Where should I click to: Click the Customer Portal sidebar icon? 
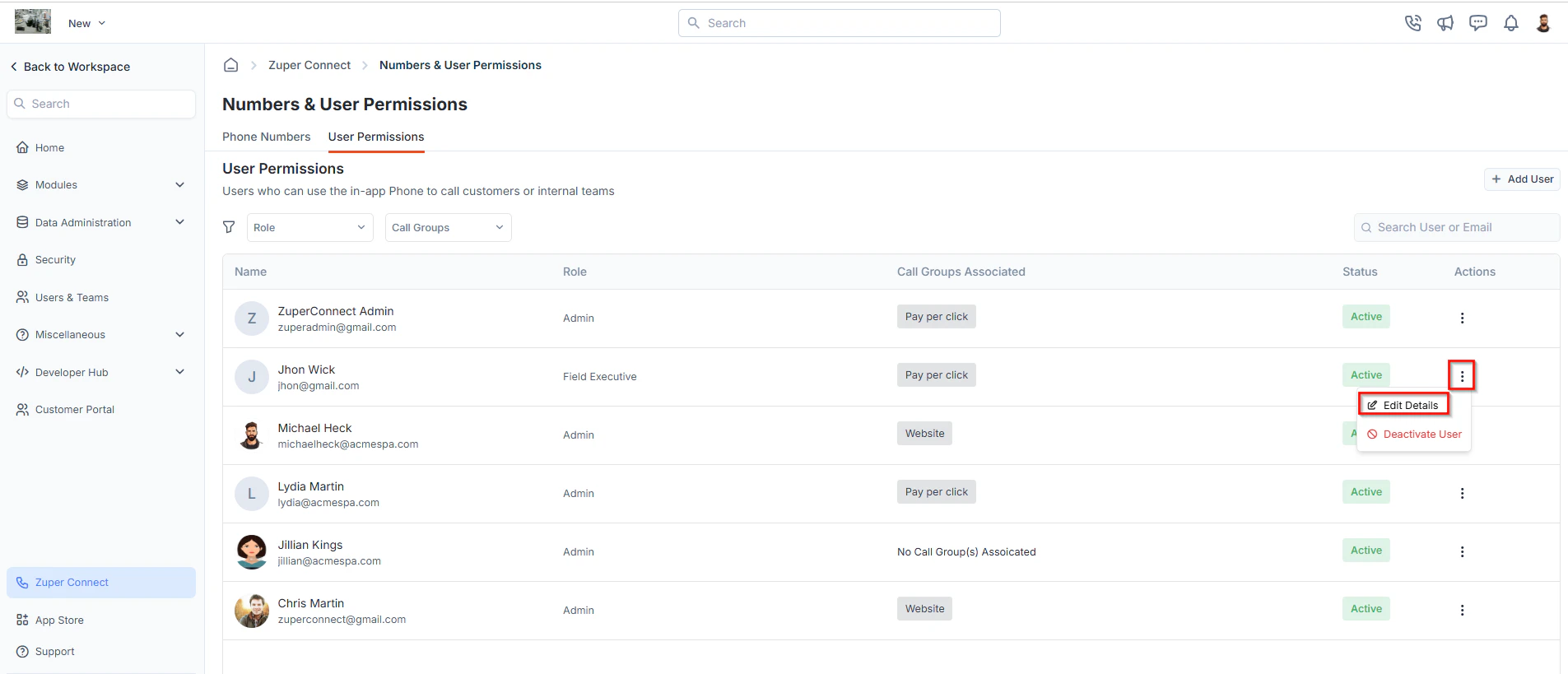click(22, 409)
